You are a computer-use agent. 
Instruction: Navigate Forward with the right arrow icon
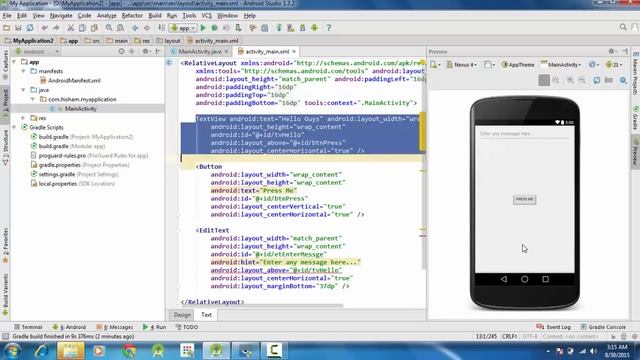[x=147, y=28]
